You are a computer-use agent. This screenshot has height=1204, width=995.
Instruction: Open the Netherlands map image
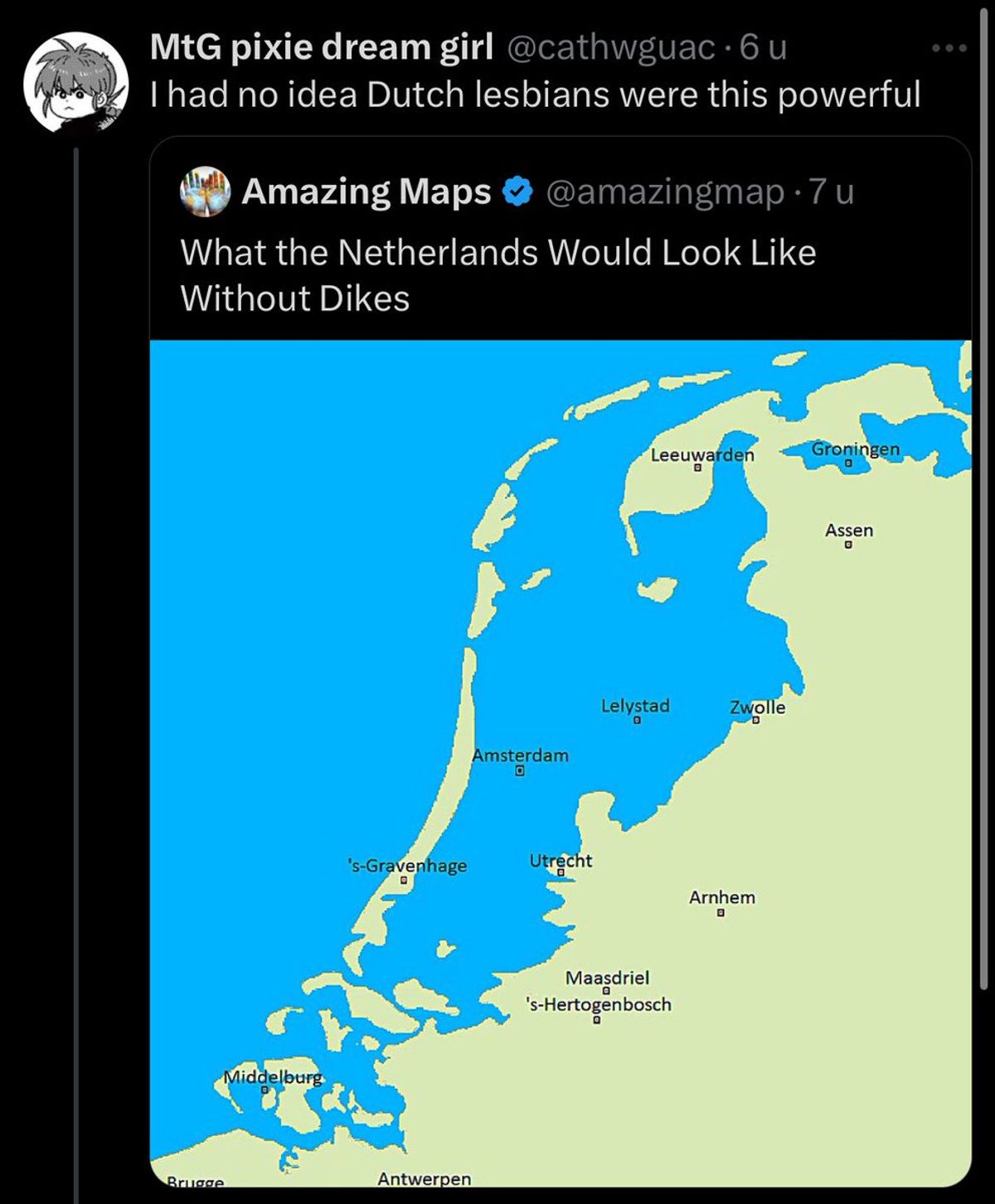(x=561, y=763)
